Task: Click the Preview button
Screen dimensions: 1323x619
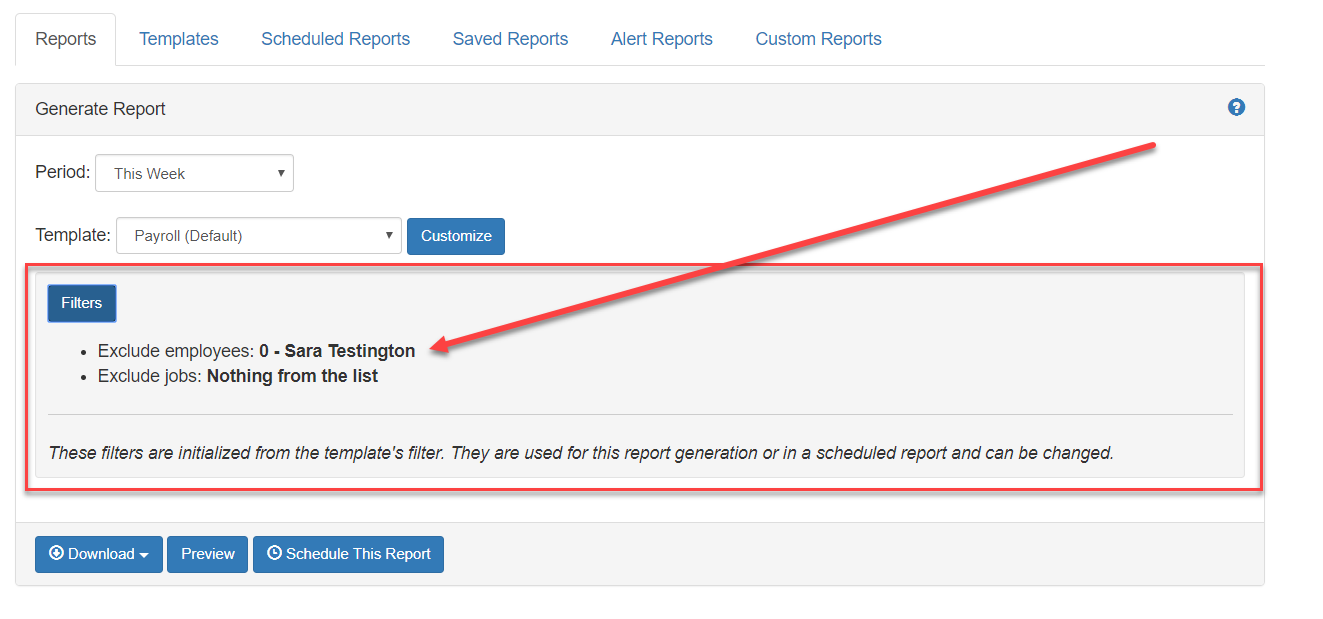Action: pos(207,554)
